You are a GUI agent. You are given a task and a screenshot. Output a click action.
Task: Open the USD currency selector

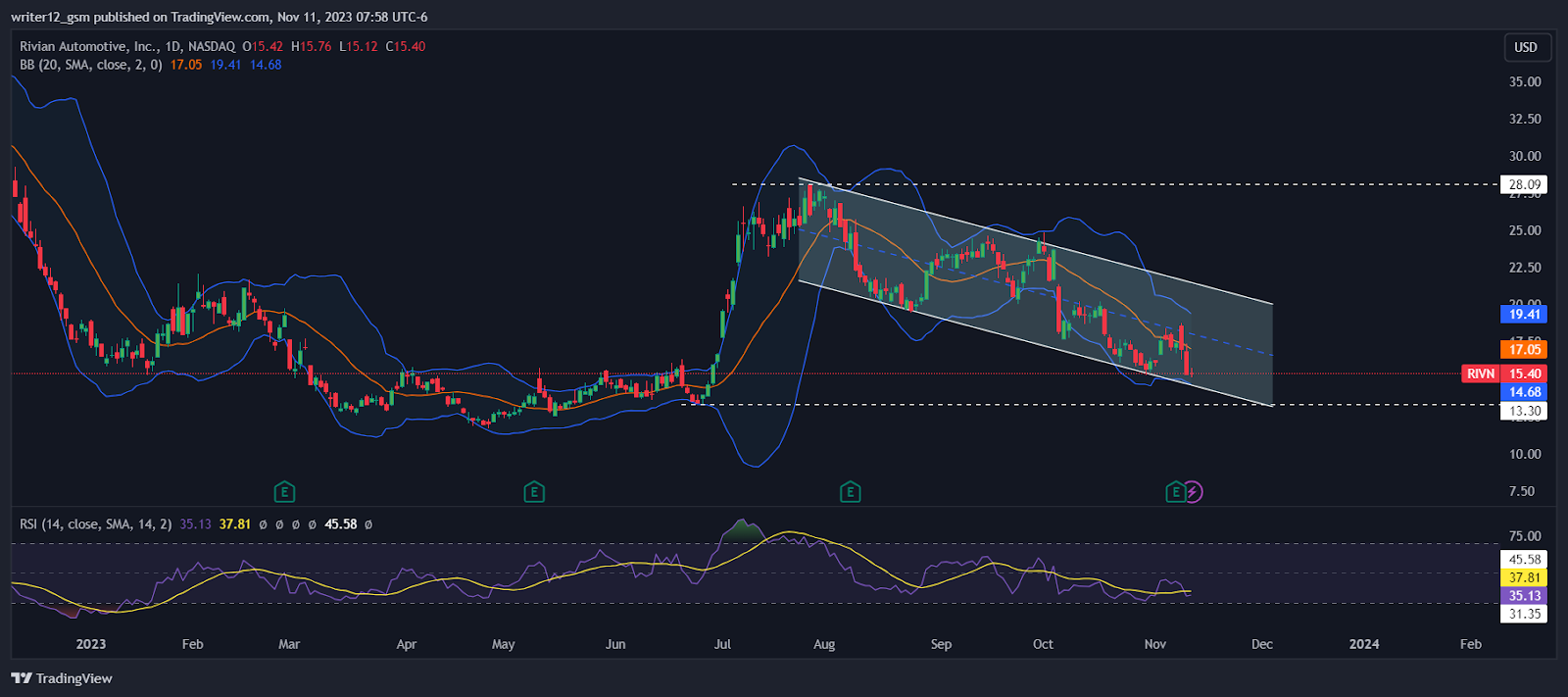(x=1526, y=47)
